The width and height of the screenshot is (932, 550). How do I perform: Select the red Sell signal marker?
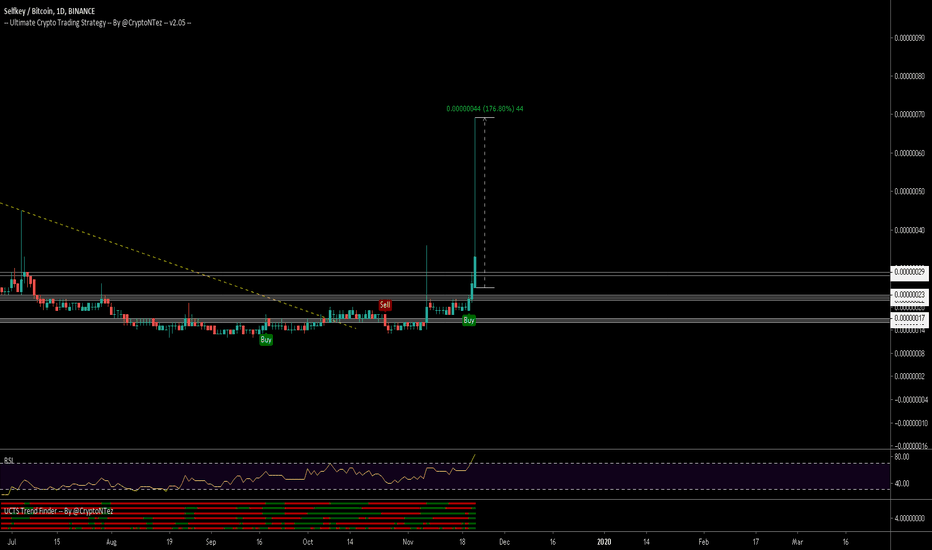(x=385, y=305)
